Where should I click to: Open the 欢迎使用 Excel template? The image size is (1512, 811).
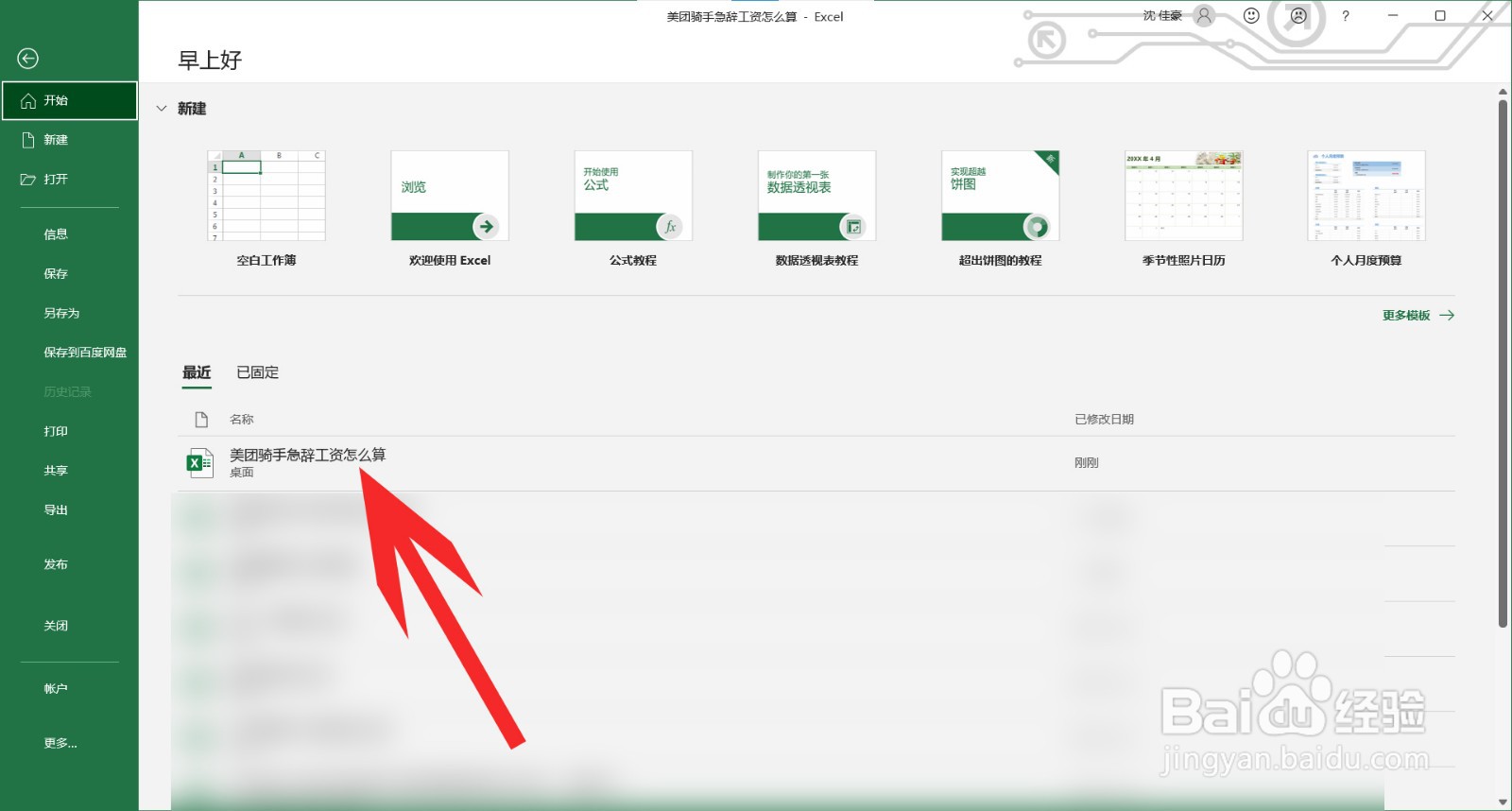(x=450, y=209)
